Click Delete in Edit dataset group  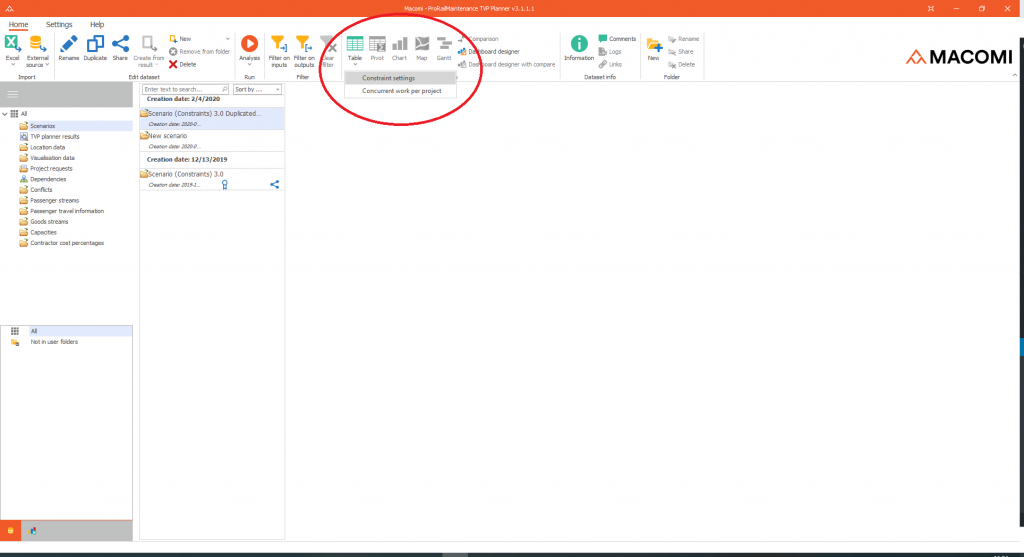point(182,64)
